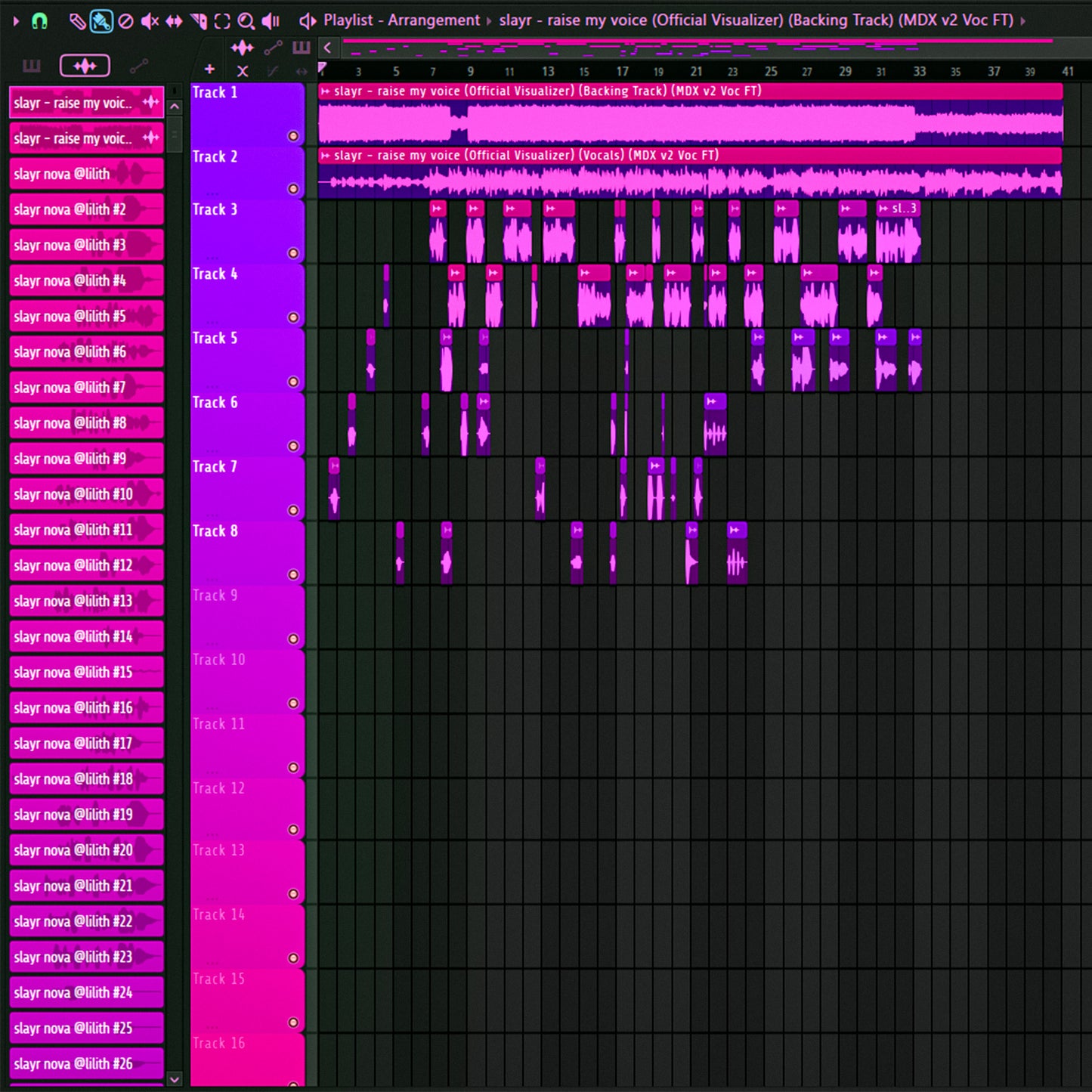Click the back arrow beside the overview strip
1092x1092 pixels.
pos(327,48)
